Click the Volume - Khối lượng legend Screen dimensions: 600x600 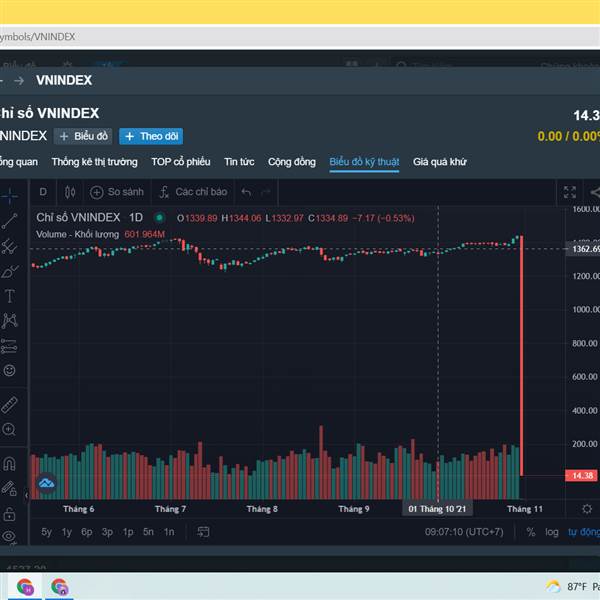pyautogui.click(x=77, y=234)
